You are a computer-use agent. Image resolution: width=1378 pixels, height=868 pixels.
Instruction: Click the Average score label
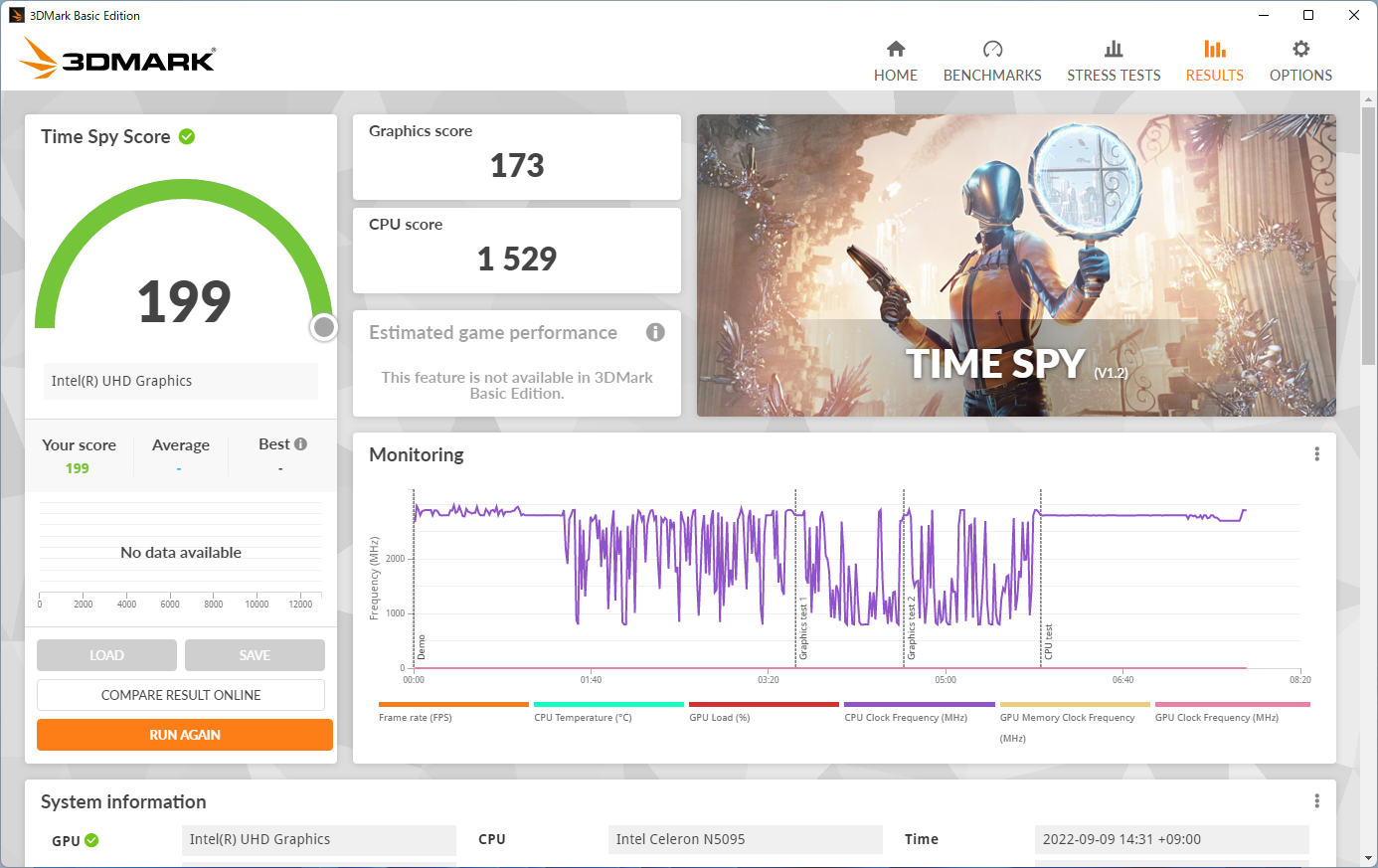181,445
